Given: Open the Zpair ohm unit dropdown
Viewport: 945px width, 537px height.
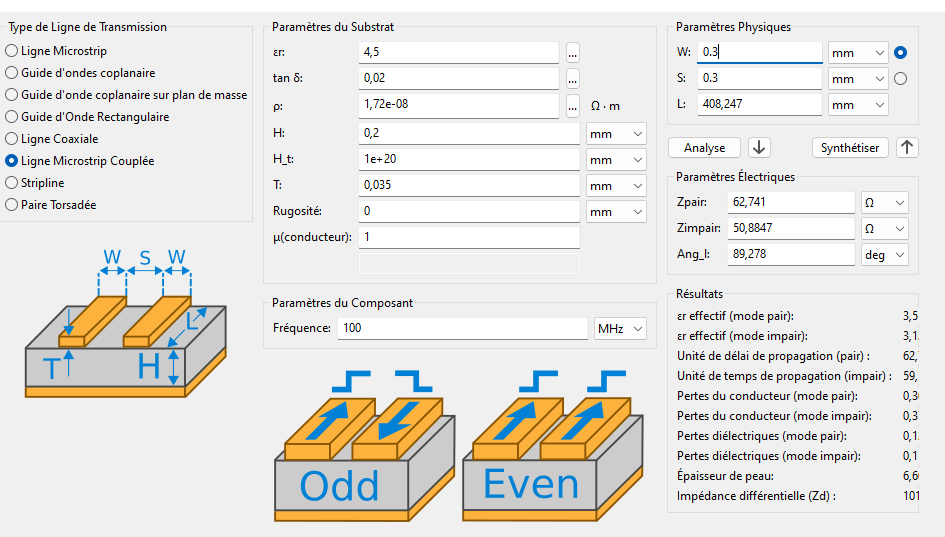Looking at the screenshot, I should 885,203.
